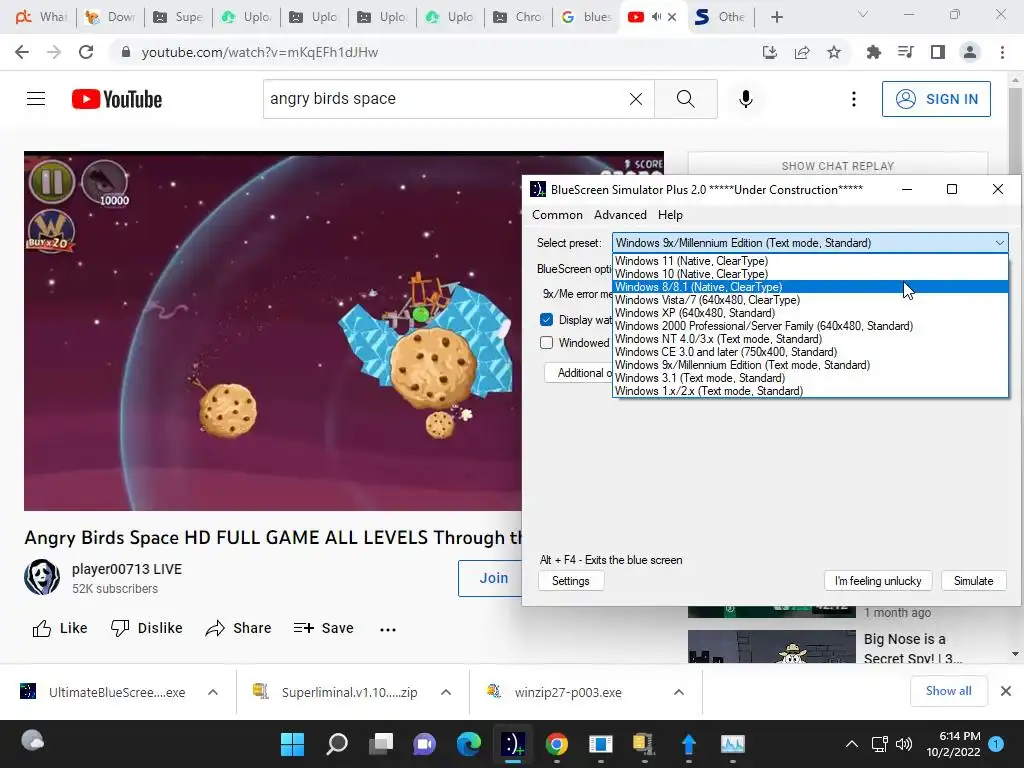Switch to Google Chrome on taskbar

point(556,744)
